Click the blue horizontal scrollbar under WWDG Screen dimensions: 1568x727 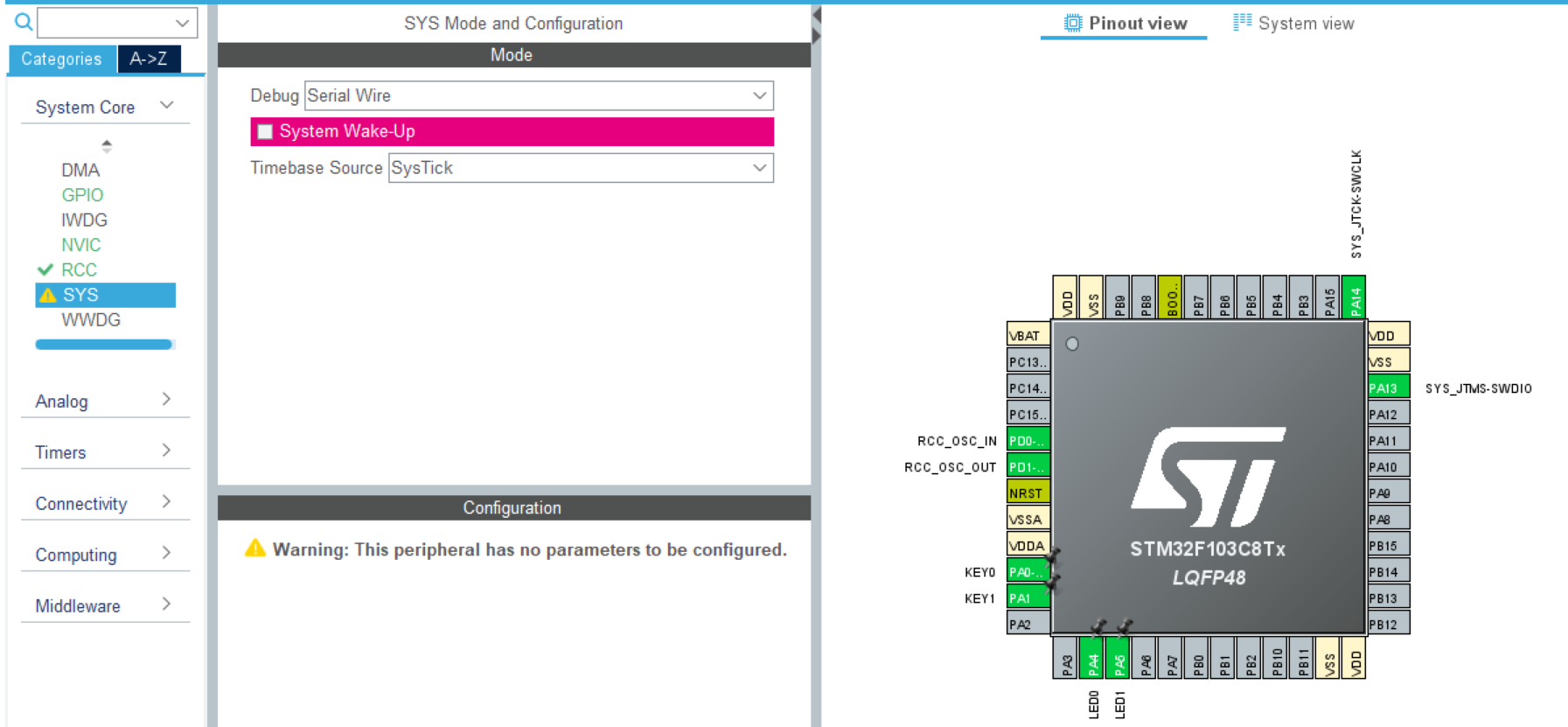click(103, 345)
